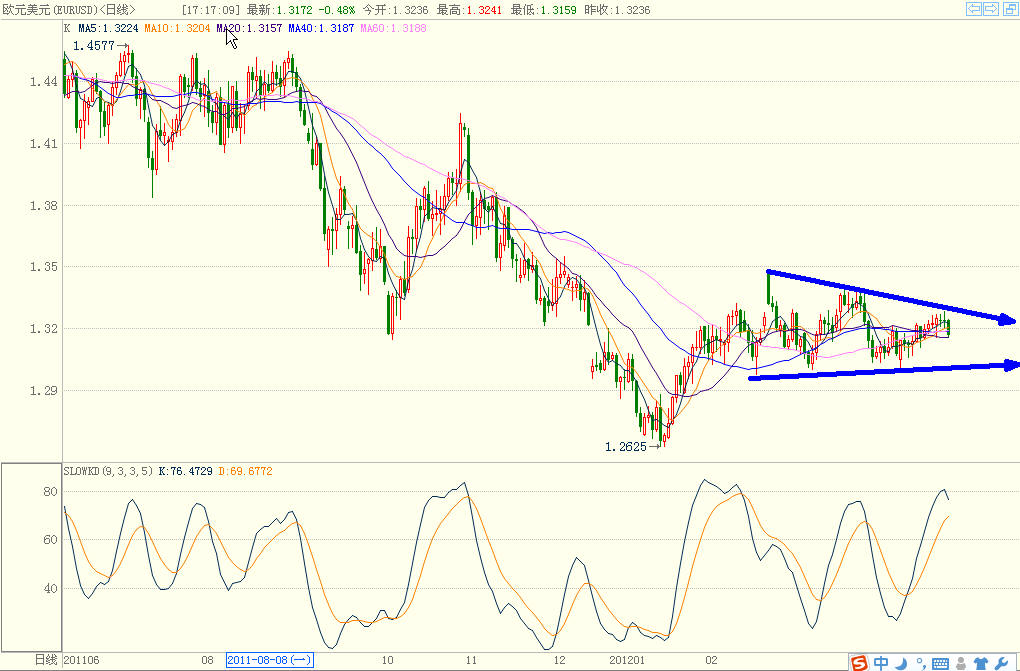Click the 最低:1.3159 low price text
The image size is (1020, 671).
click(543, 10)
